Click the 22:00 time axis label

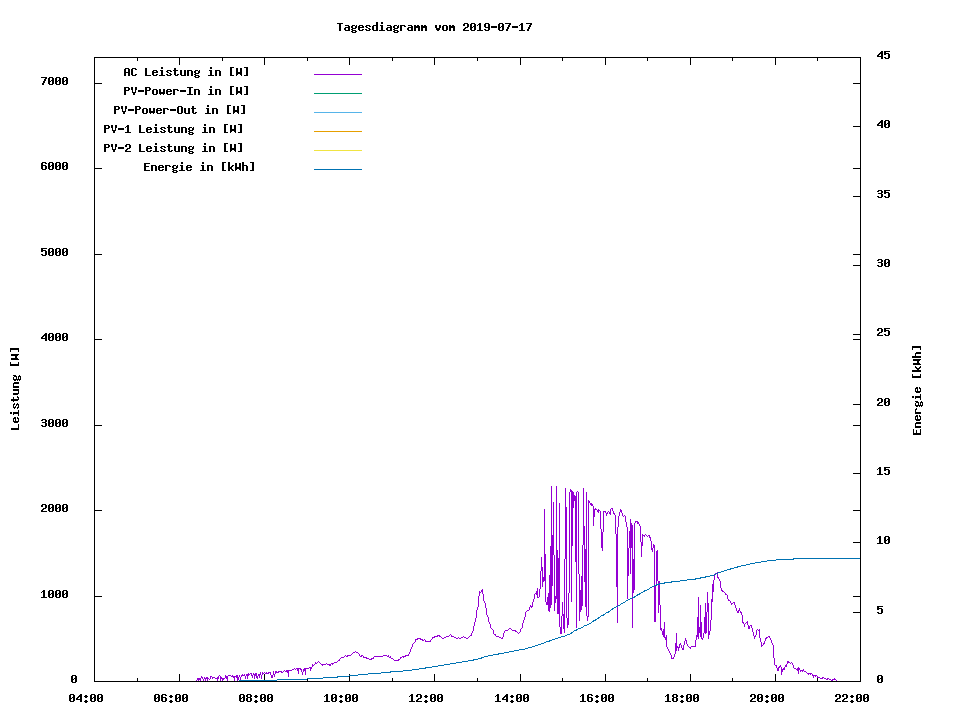[853, 698]
